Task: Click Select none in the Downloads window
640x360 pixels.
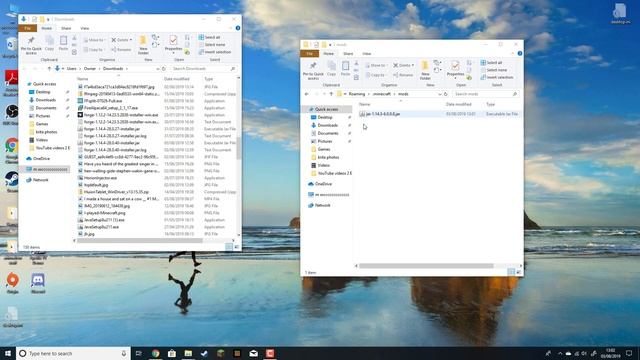Action: [211, 44]
